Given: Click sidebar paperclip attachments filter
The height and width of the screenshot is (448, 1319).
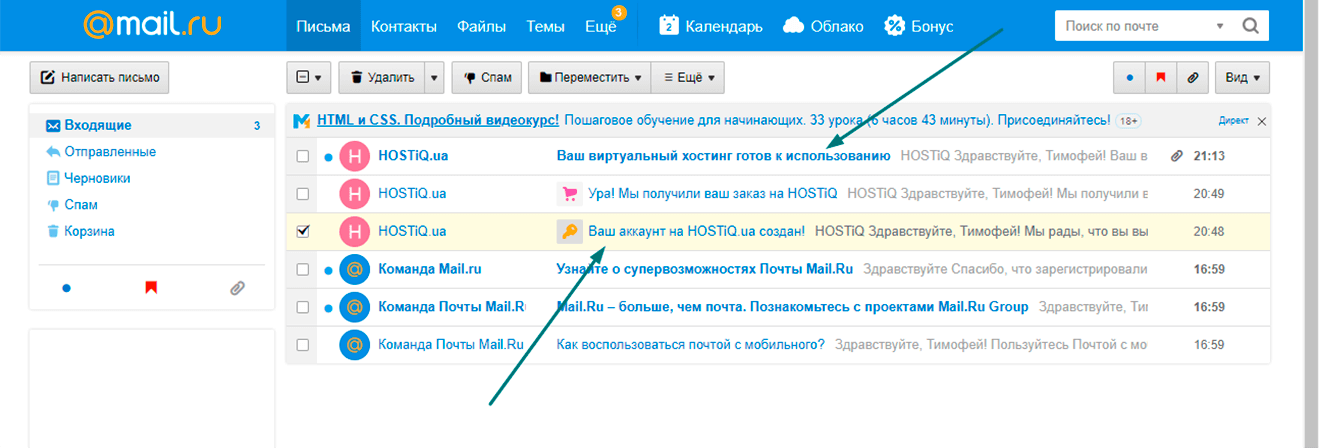Looking at the screenshot, I should pos(237,288).
